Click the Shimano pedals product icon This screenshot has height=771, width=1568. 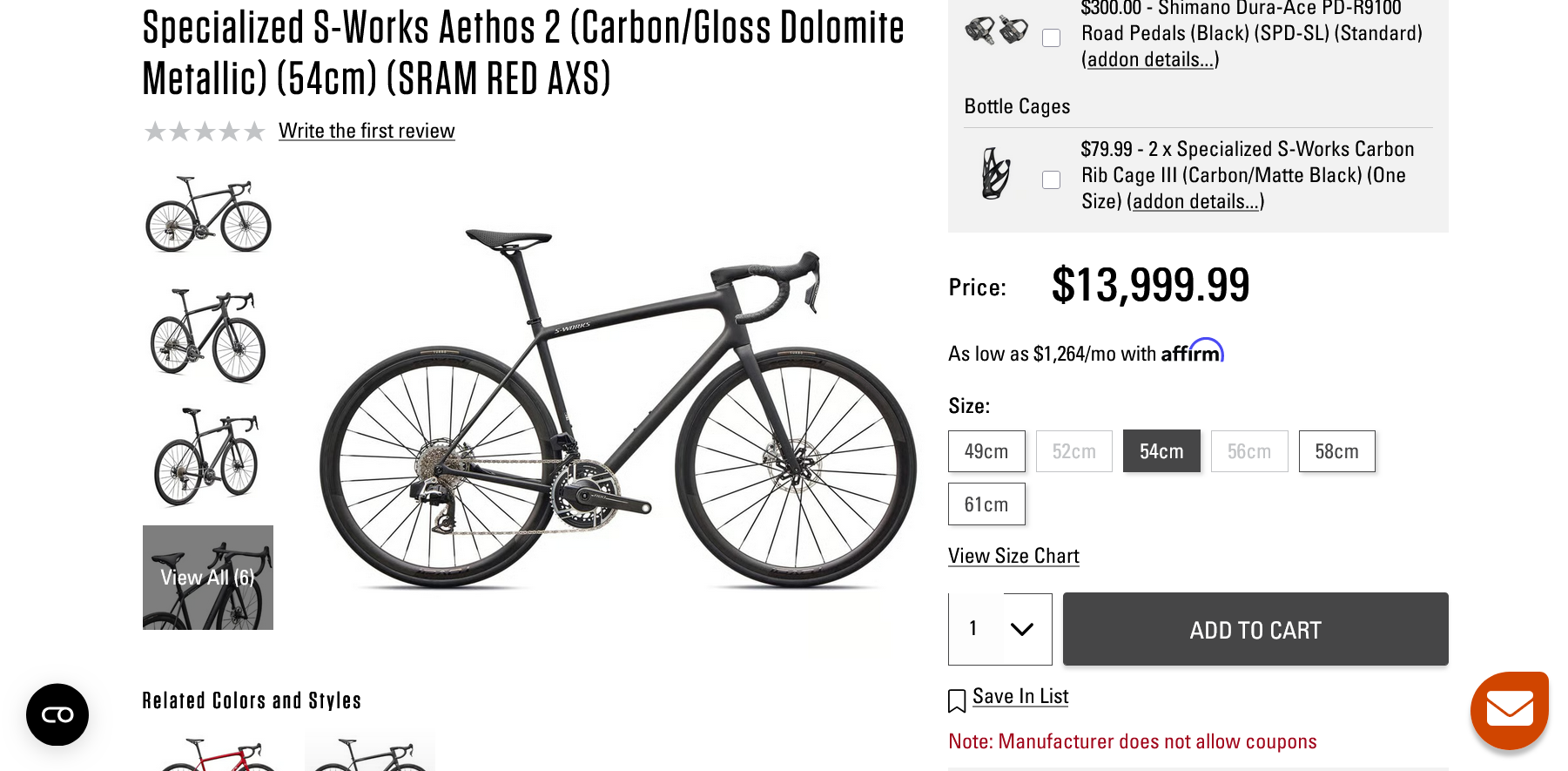996,30
